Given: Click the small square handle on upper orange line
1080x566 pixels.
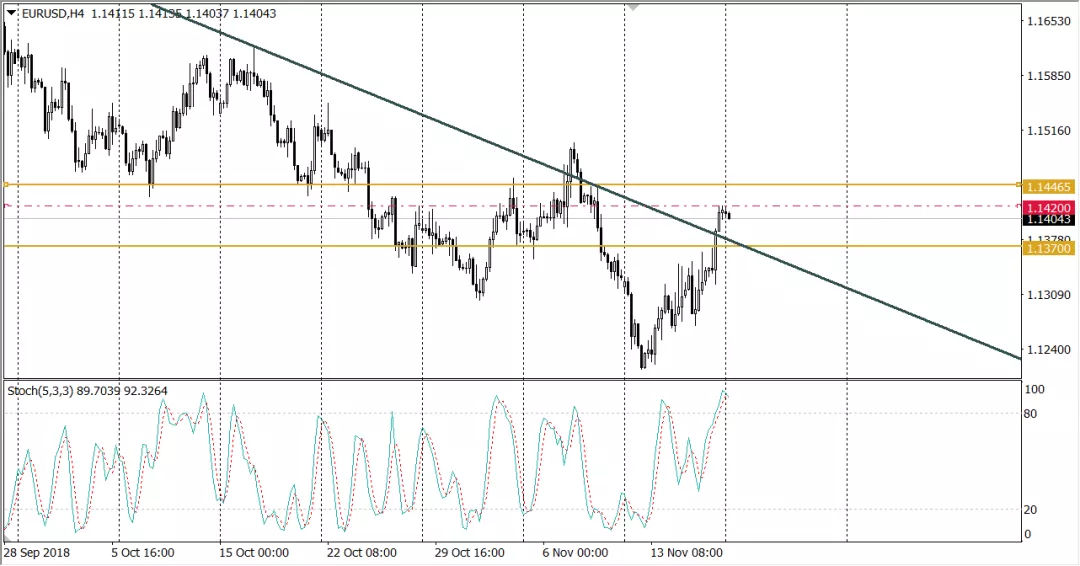Looking at the screenshot, I should click(6, 185).
